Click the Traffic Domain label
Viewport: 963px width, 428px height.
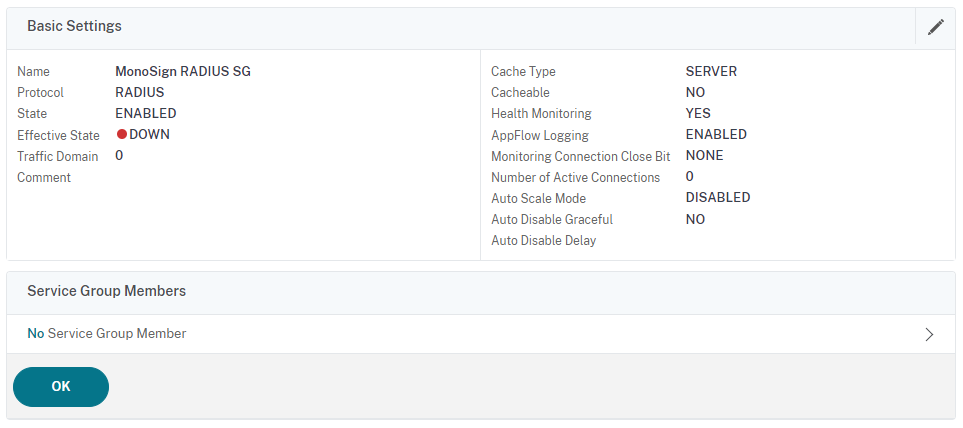point(58,157)
